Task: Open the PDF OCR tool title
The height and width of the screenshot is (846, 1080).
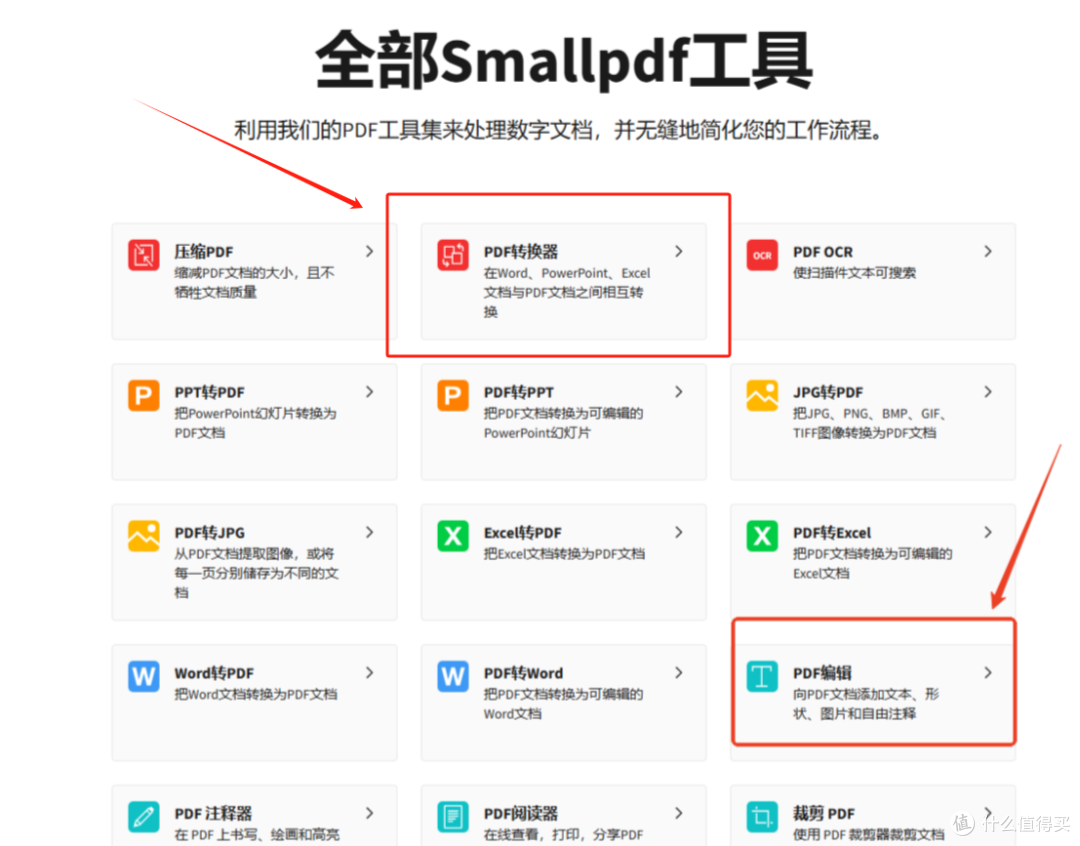Action: click(x=823, y=252)
